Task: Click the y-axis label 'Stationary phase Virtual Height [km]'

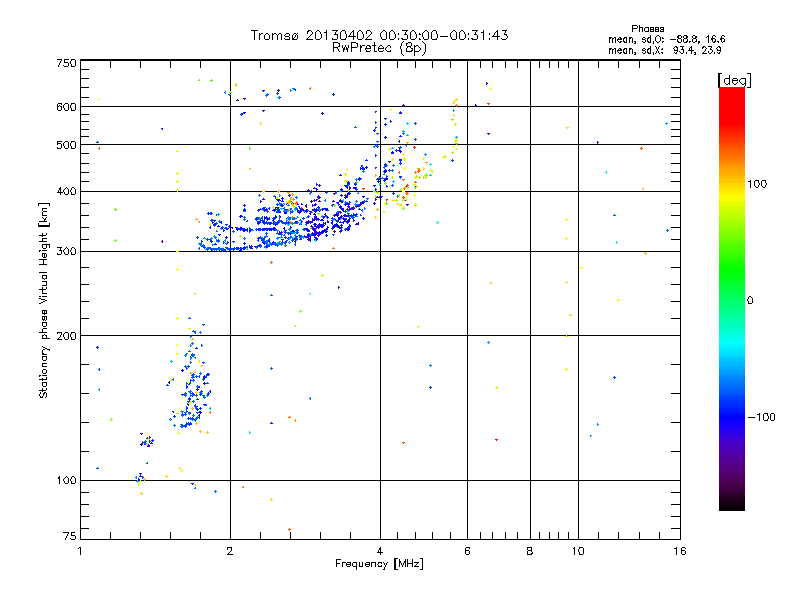Action: coord(44,301)
